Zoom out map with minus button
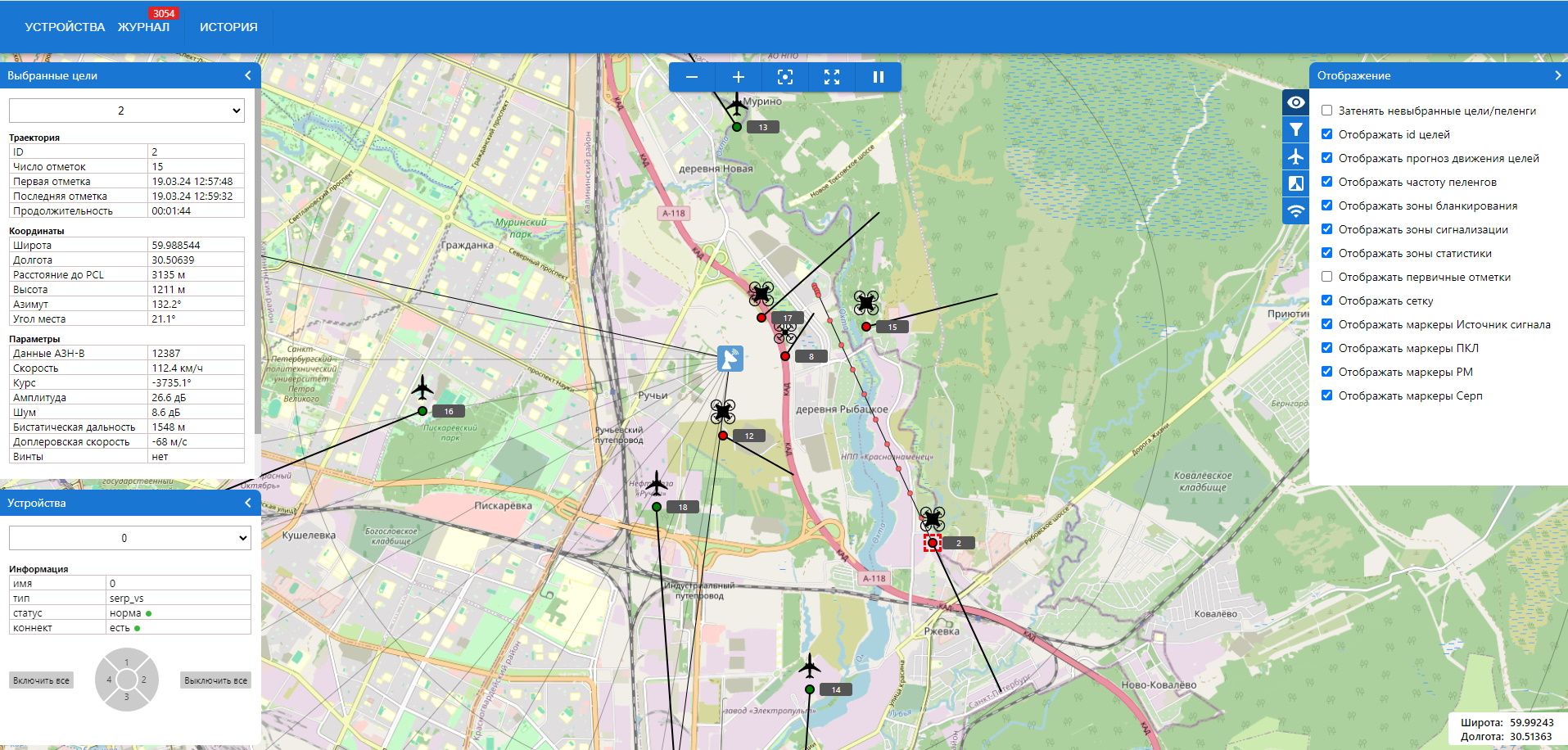1568x750 pixels. click(x=692, y=77)
